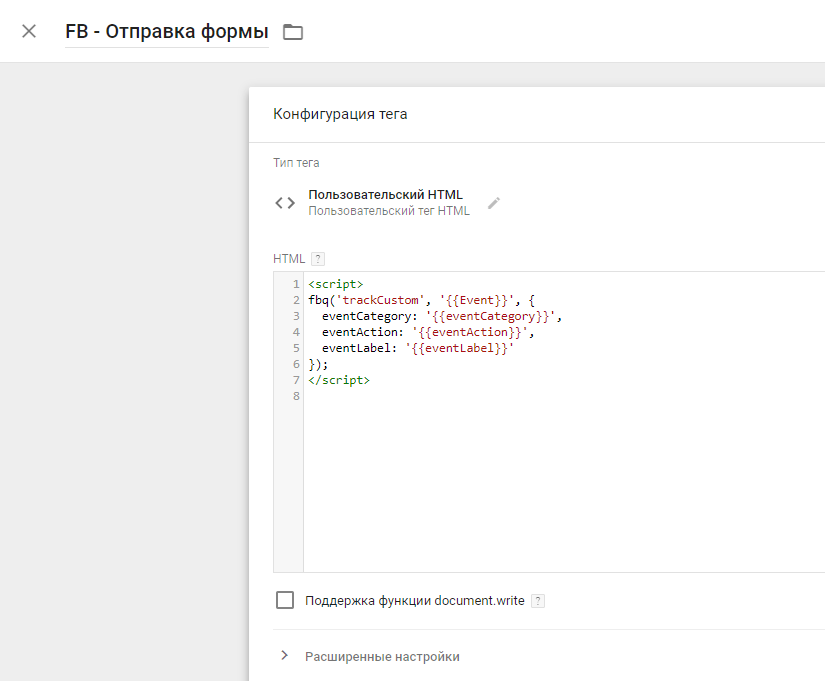
Task: Click the closing </script> line
Action: (339, 380)
